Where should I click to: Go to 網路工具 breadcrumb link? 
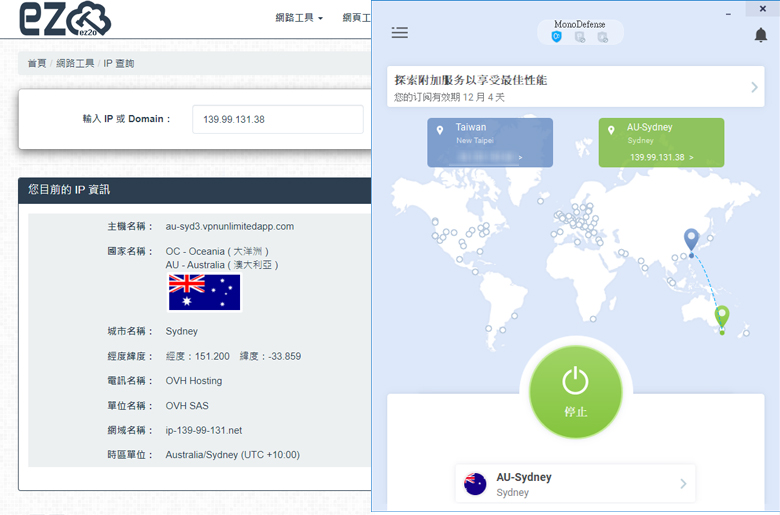coord(75,63)
